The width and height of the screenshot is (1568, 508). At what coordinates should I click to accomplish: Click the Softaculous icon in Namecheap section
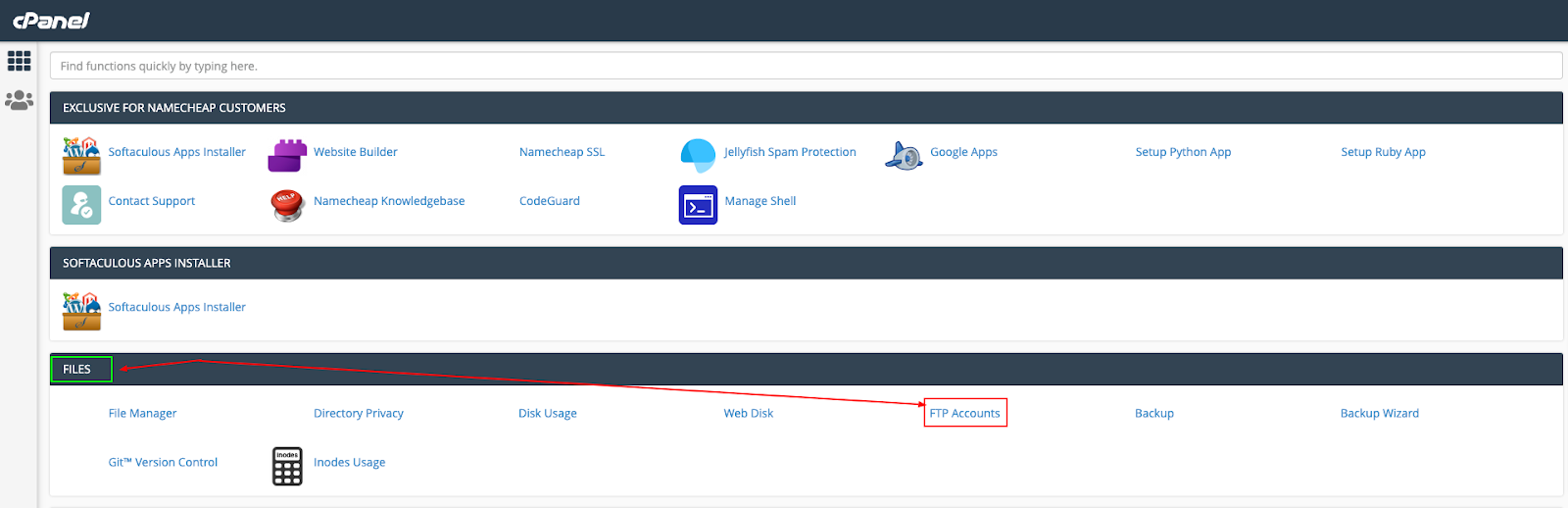click(81, 155)
